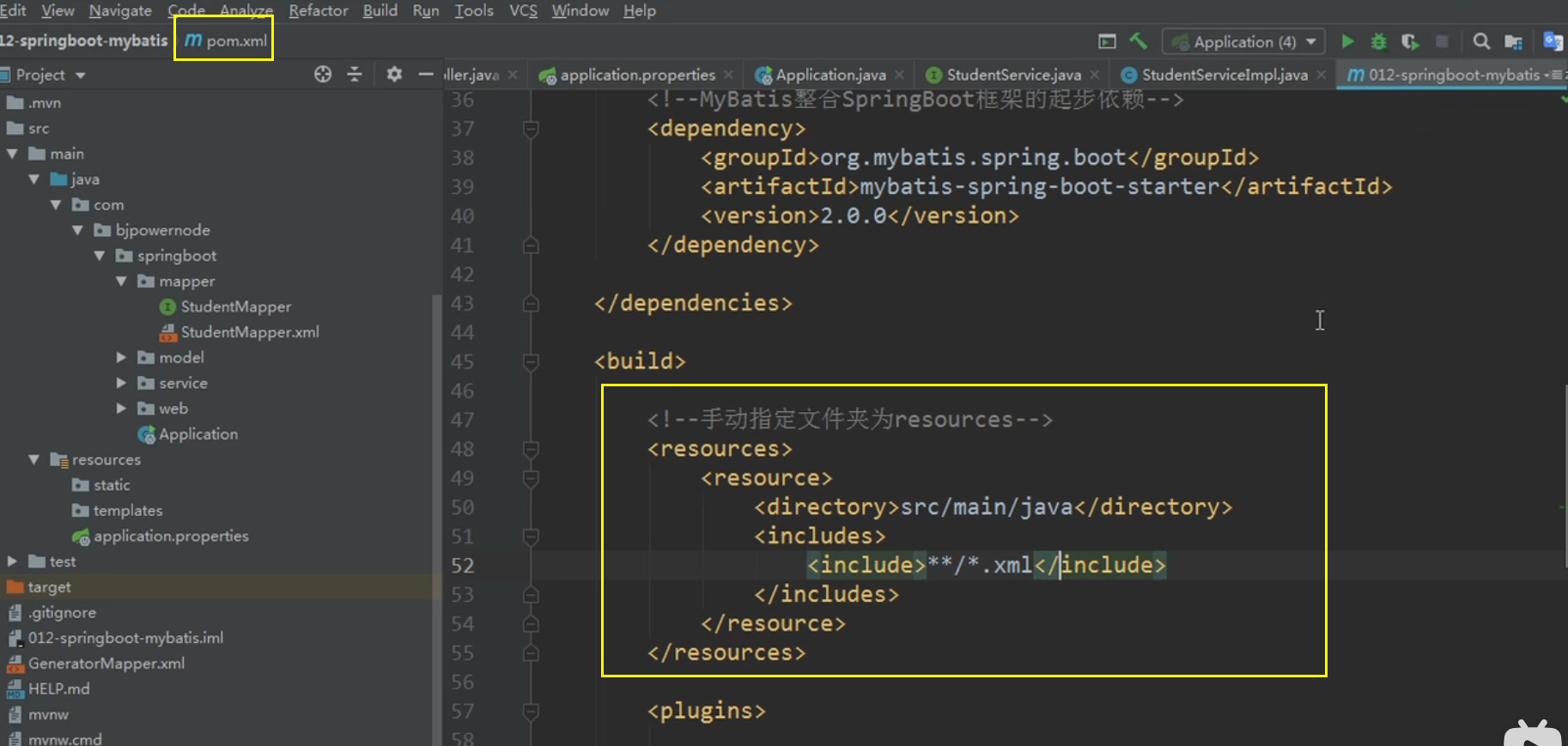Close the Application.java tab
The height and width of the screenshot is (746, 1568).
[x=899, y=76]
